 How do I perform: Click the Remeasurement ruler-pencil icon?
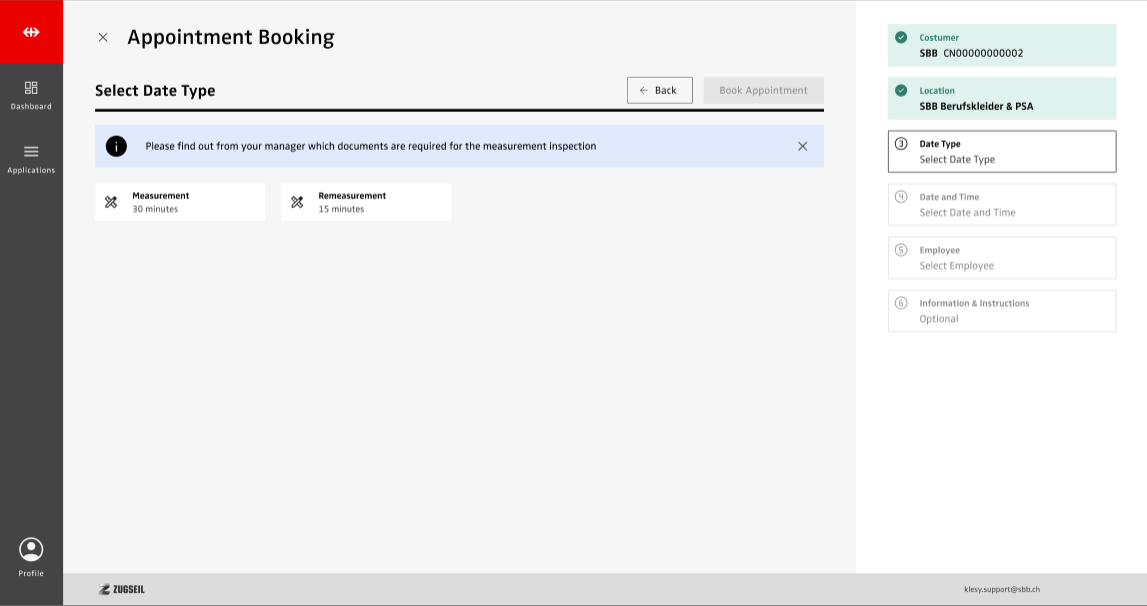tap(297, 202)
